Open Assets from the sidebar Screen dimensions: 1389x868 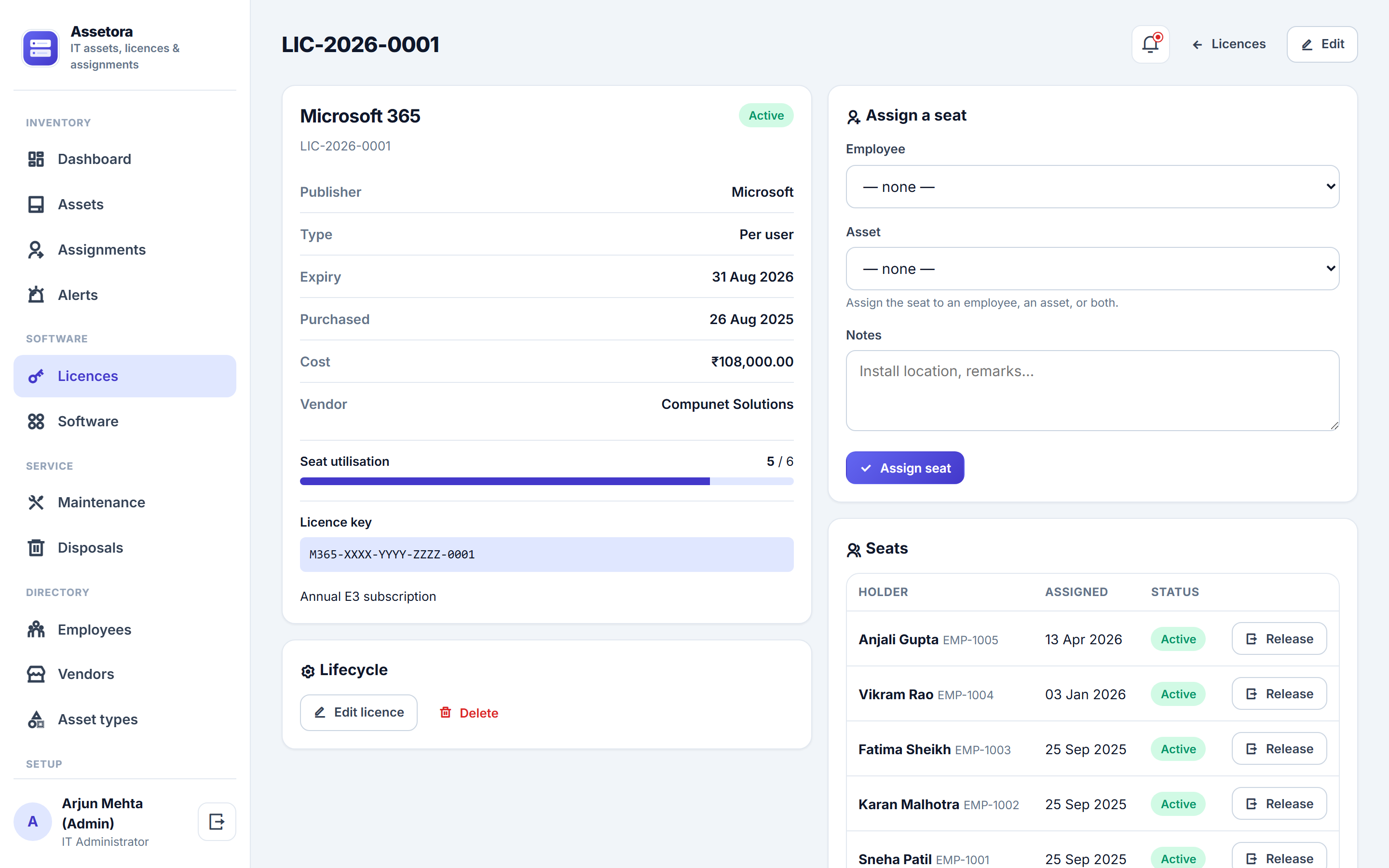tap(124, 204)
